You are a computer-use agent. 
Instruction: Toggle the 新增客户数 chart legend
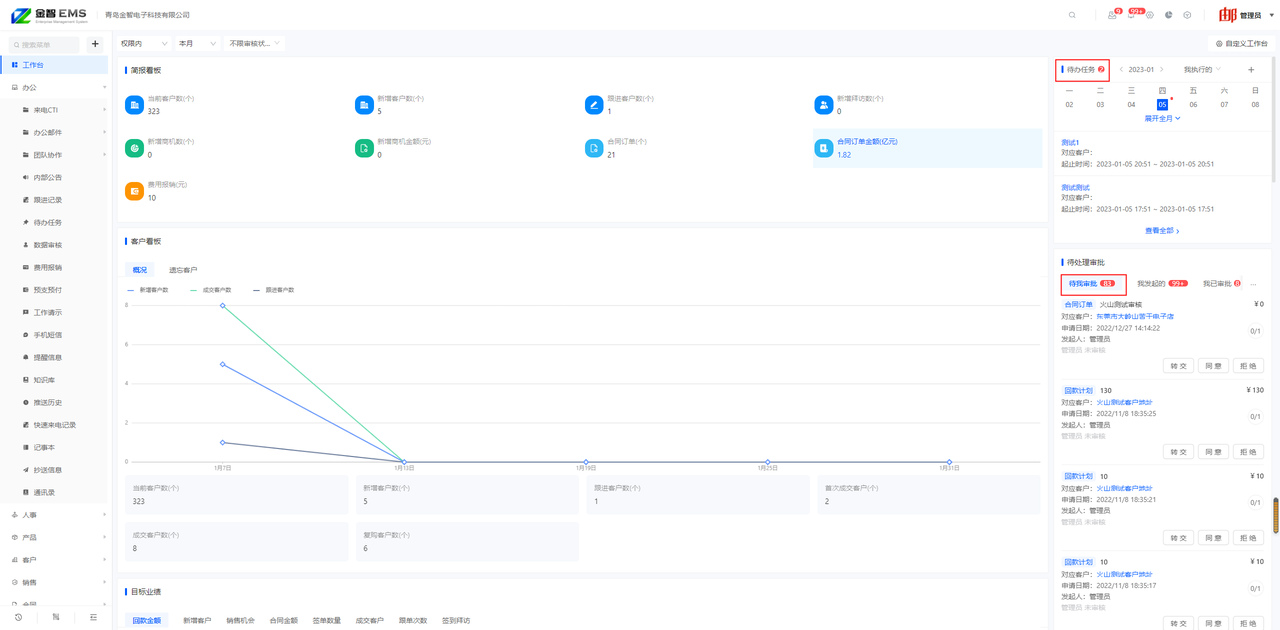[x=148, y=290]
